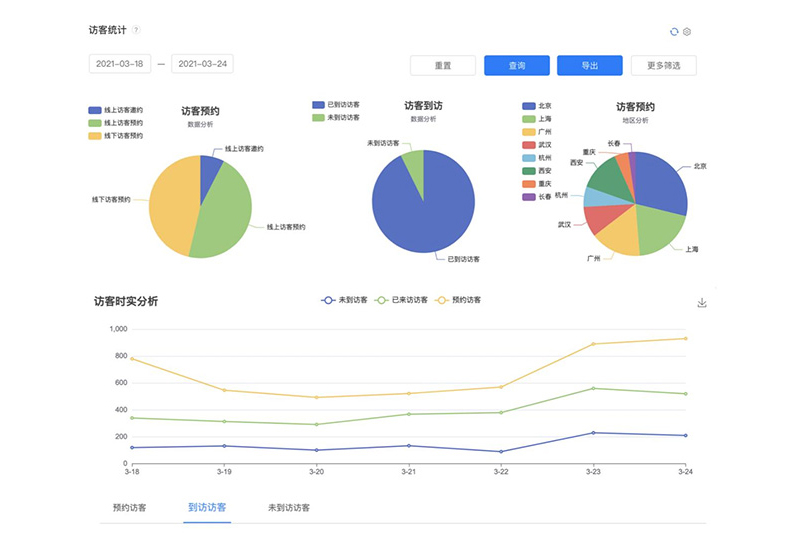Toggle 已到访访客 legend entry
This screenshot has width=800, height=533.
[336, 105]
